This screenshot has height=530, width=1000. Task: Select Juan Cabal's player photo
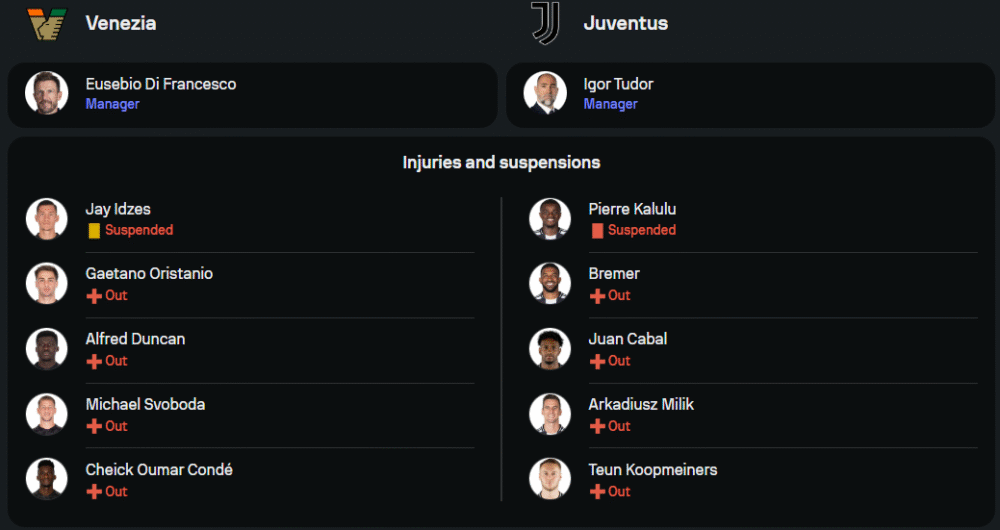pyautogui.click(x=550, y=349)
